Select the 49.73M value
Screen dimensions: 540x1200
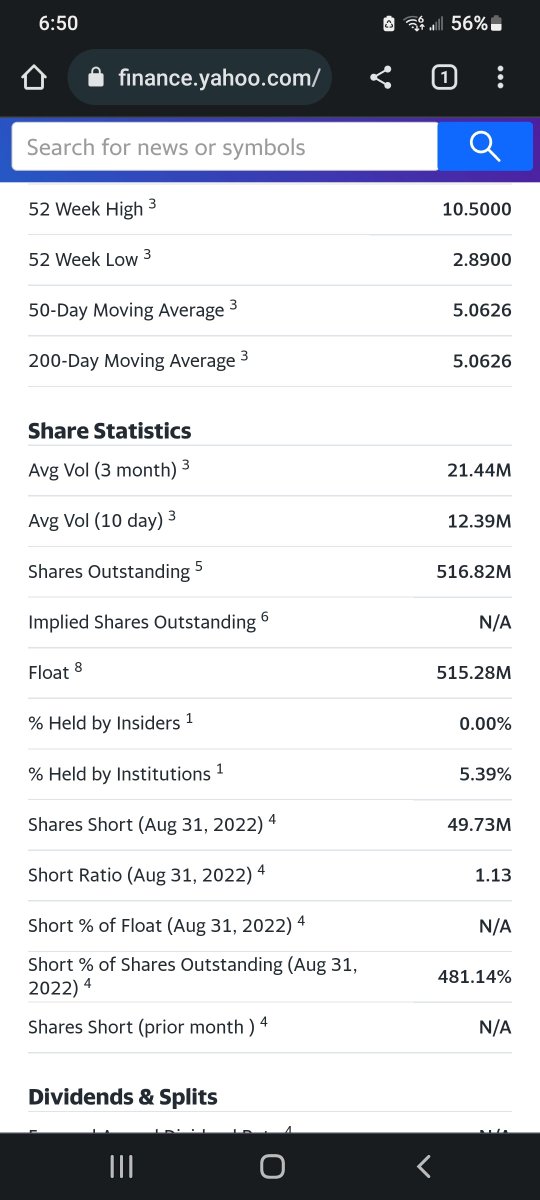(x=479, y=825)
